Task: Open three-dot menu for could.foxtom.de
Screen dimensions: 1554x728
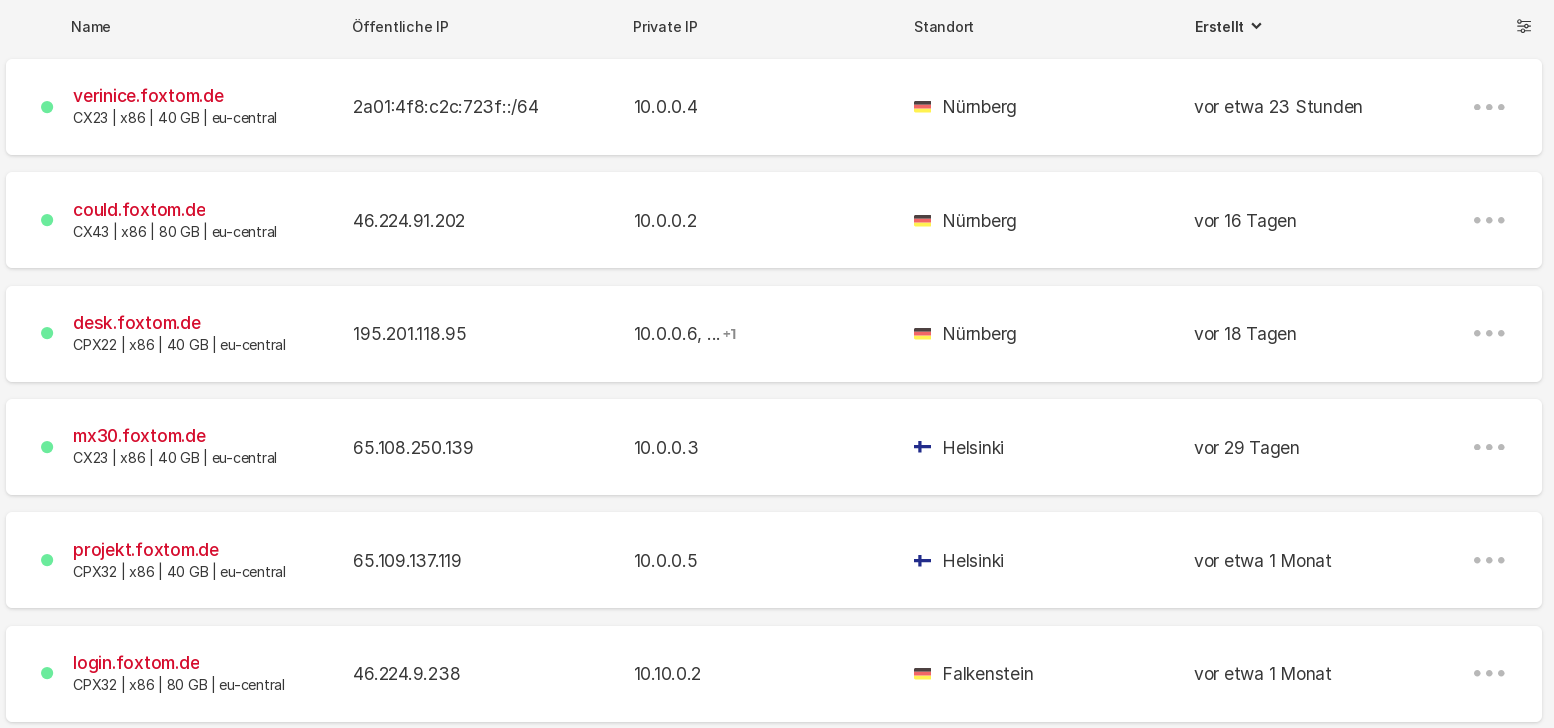Action: pyautogui.click(x=1488, y=220)
